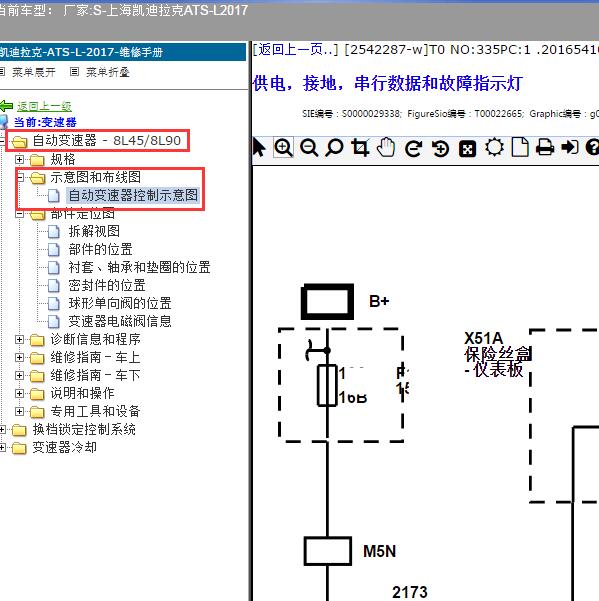Select 专用工具和设备 folder label
This screenshot has height=601, width=599.
pos(95,412)
